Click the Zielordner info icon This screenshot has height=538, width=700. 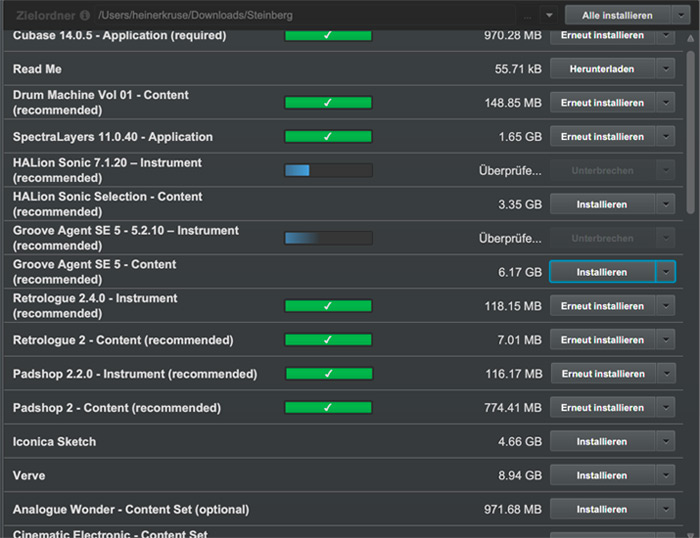85,15
